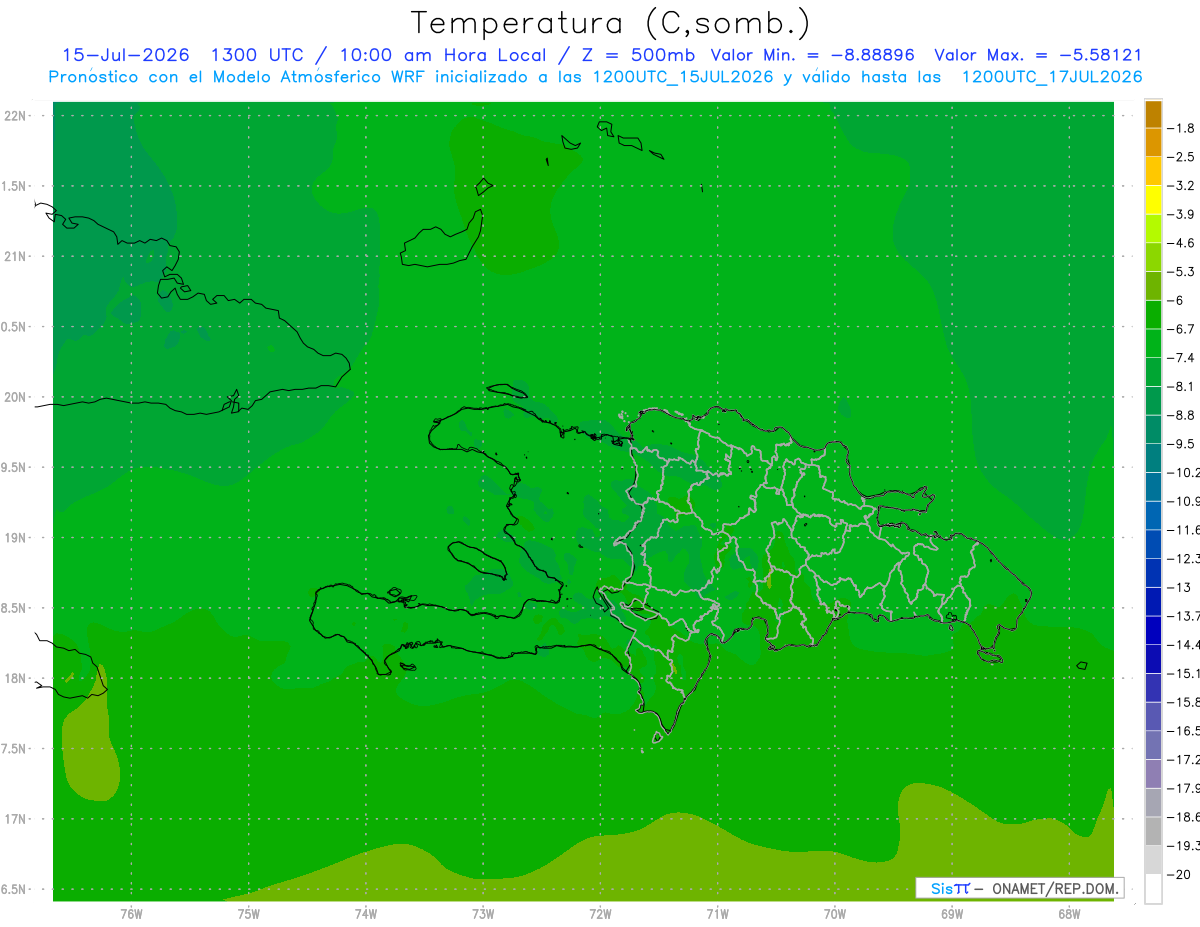Click the dark orange swatch above -1.8
Image resolution: width=1200 pixels, height=927 pixels.
pyautogui.click(x=1153, y=114)
